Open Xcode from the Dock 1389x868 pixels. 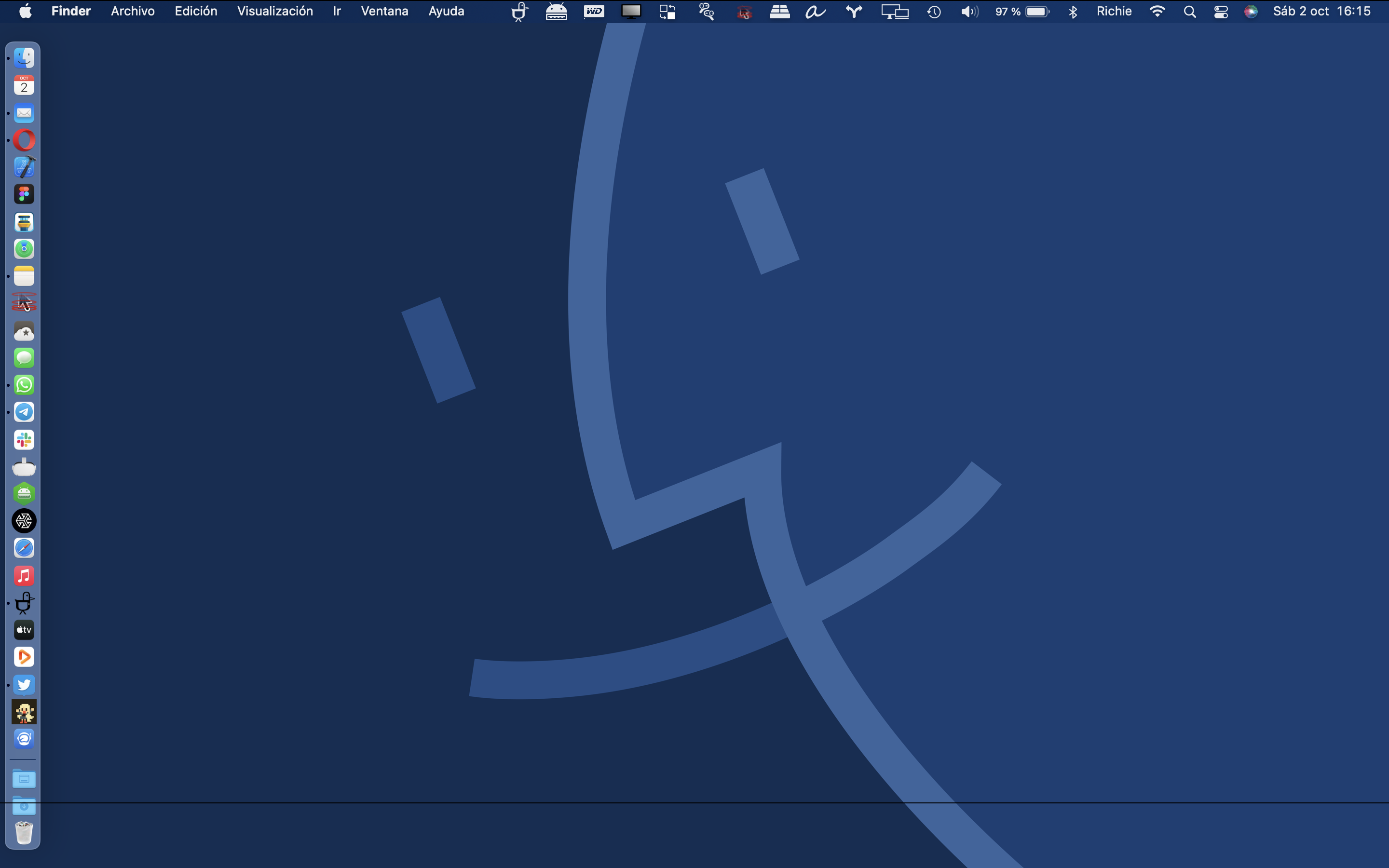tap(24, 167)
